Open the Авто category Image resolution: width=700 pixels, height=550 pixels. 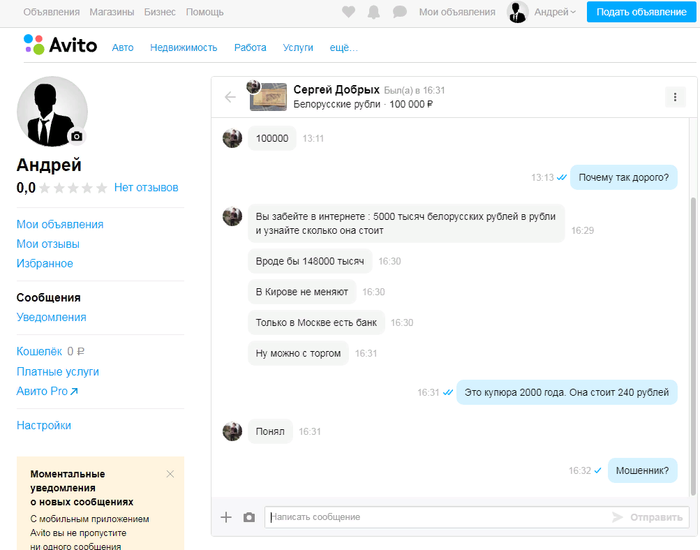[123, 48]
